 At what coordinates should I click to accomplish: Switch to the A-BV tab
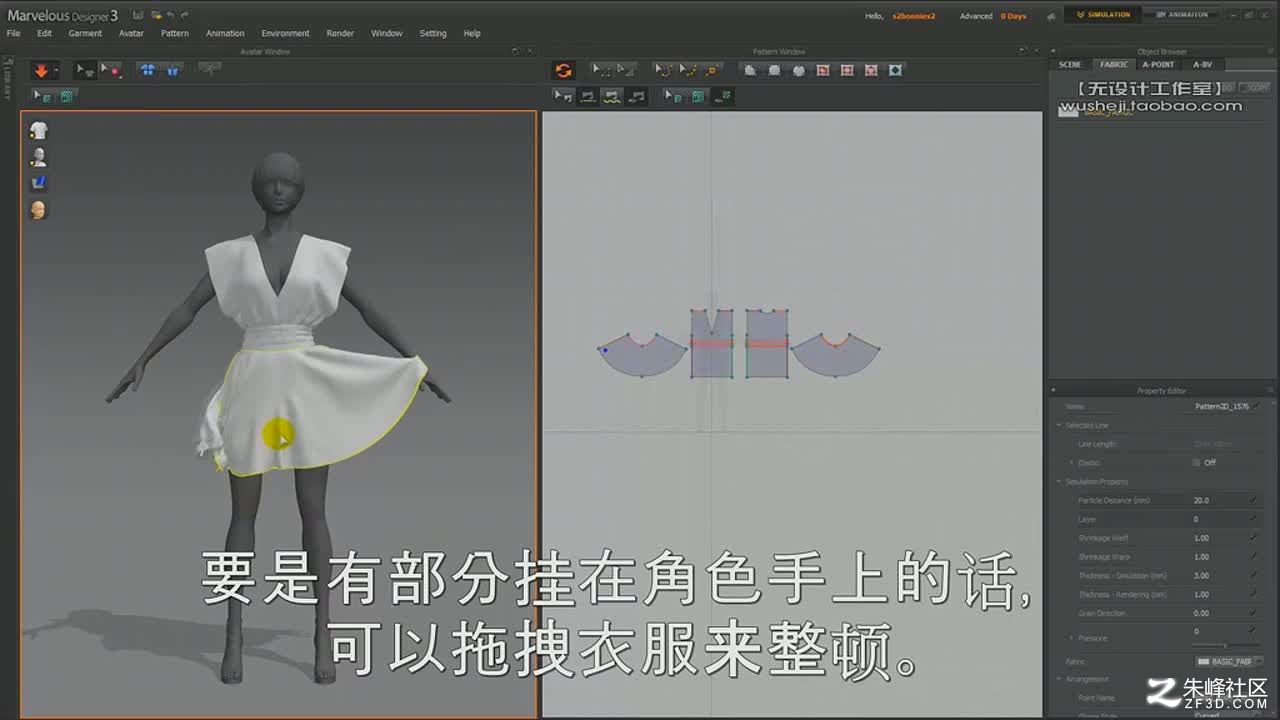(1202, 64)
